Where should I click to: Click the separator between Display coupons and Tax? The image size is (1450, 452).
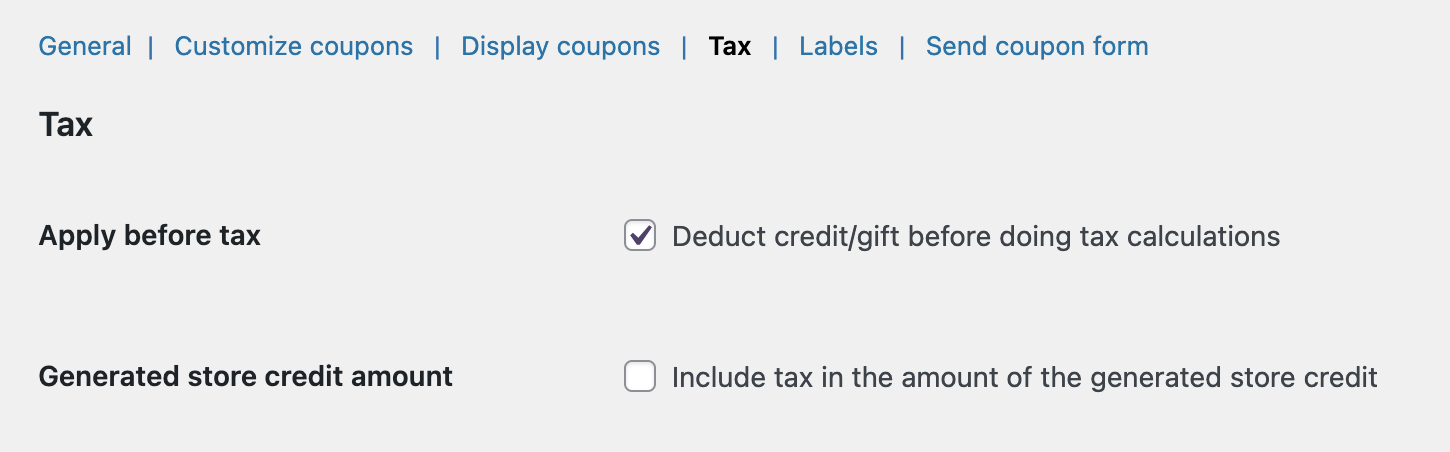[x=684, y=46]
